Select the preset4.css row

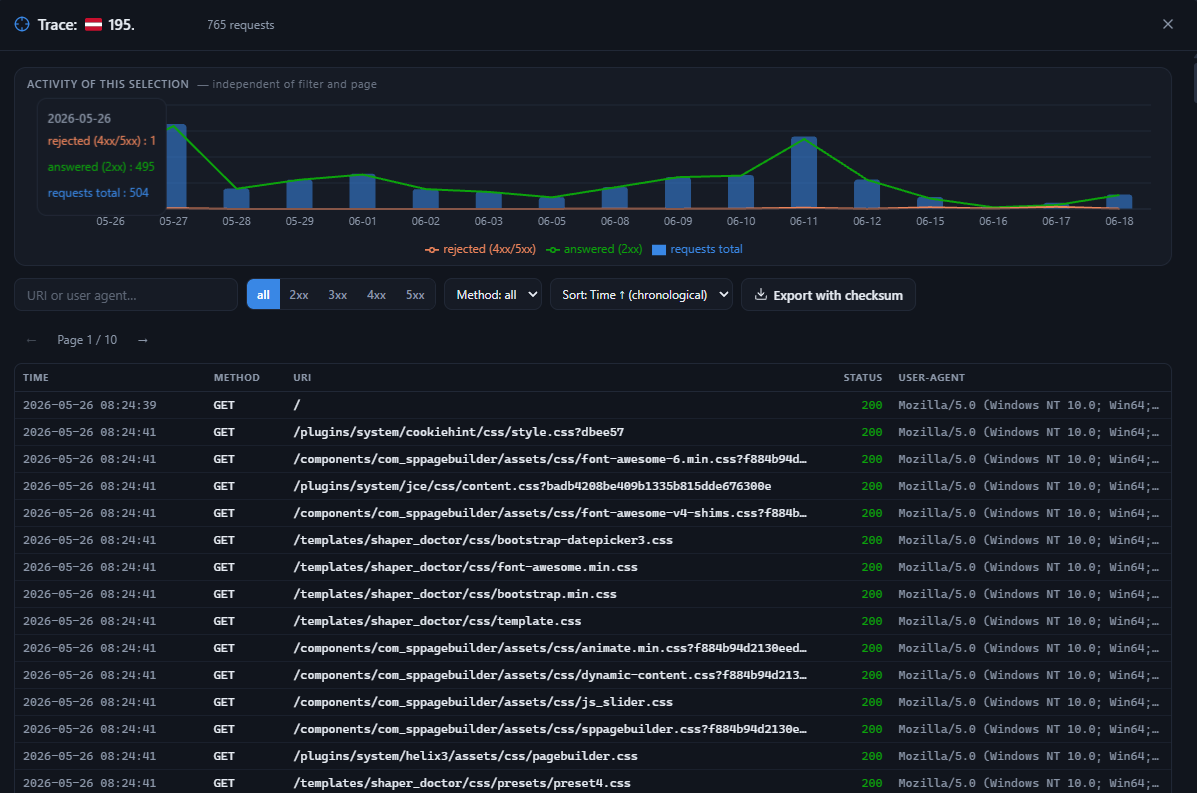tap(592, 783)
